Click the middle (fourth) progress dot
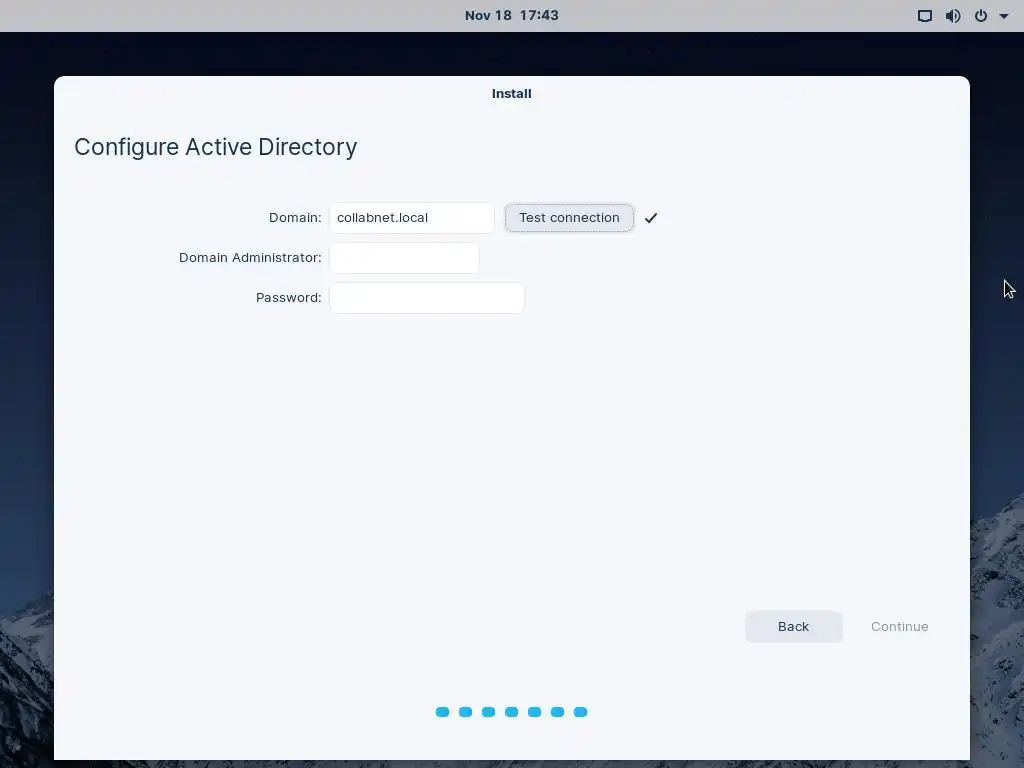Image resolution: width=1024 pixels, height=768 pixels. (511, 712)
